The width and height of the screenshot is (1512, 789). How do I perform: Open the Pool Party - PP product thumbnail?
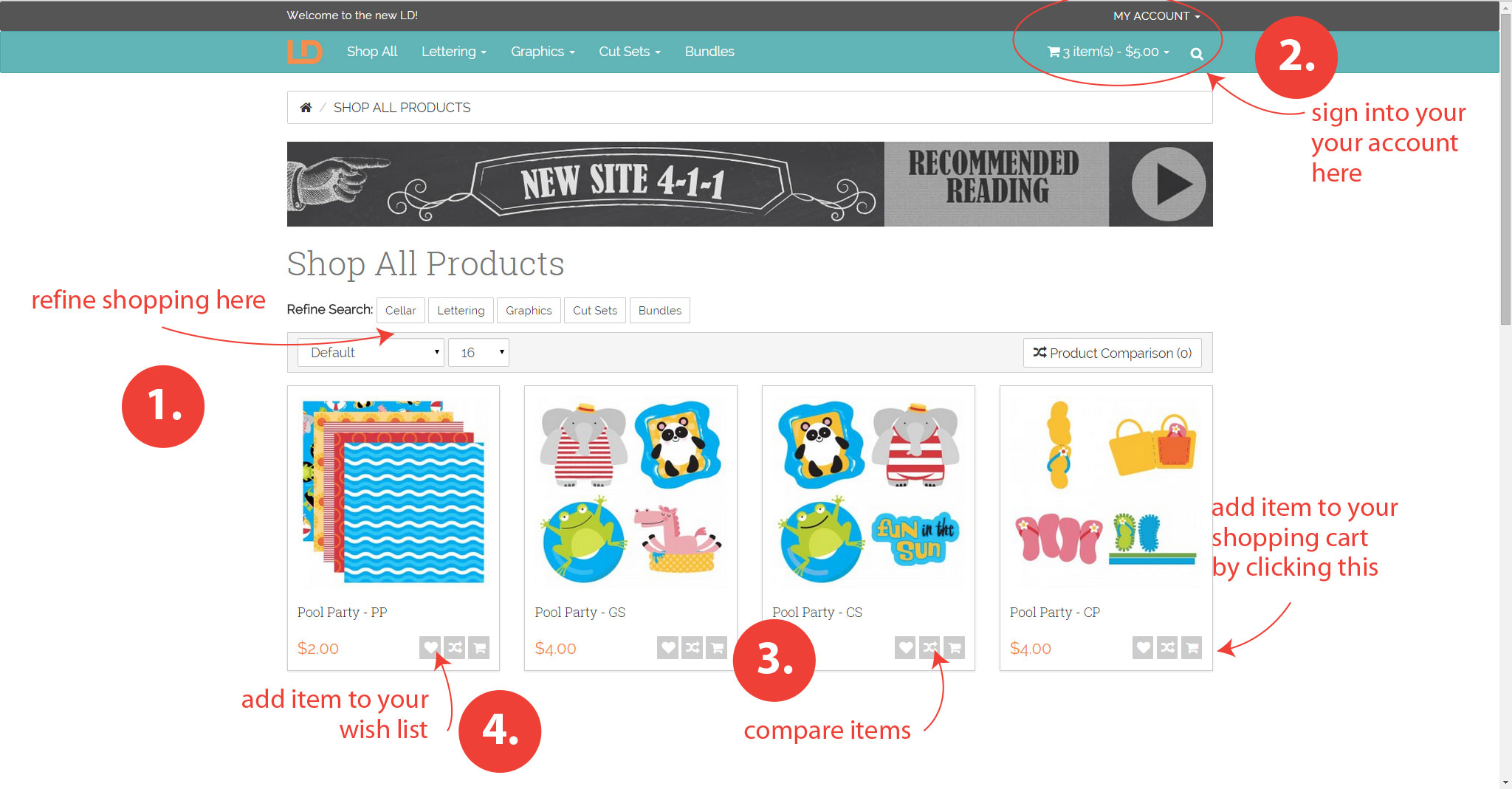[x=394, y=490]
